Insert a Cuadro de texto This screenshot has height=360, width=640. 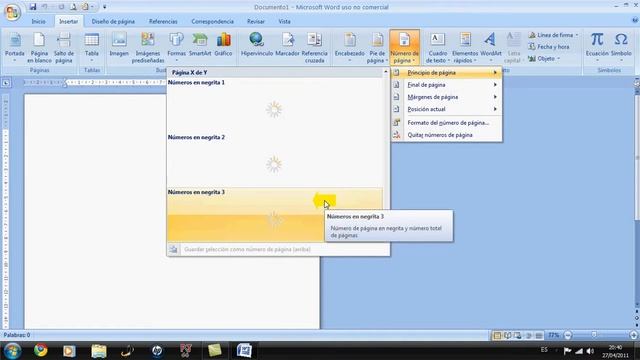tap(438, 48)
